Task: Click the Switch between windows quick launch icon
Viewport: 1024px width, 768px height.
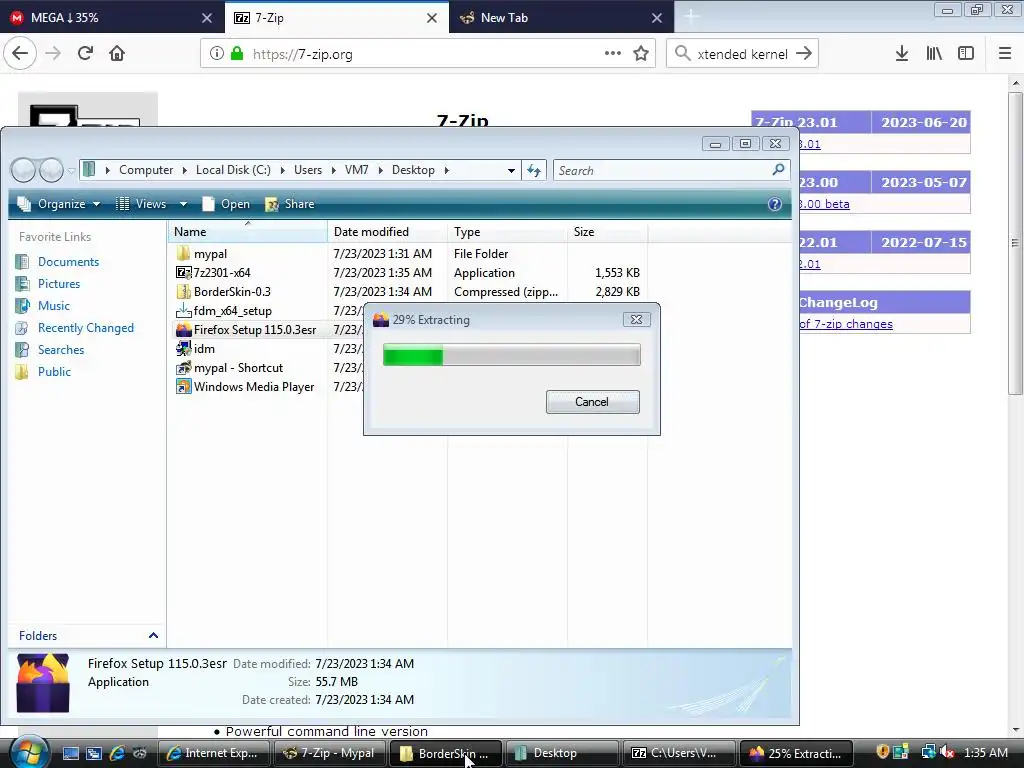Action: (93, 753)
